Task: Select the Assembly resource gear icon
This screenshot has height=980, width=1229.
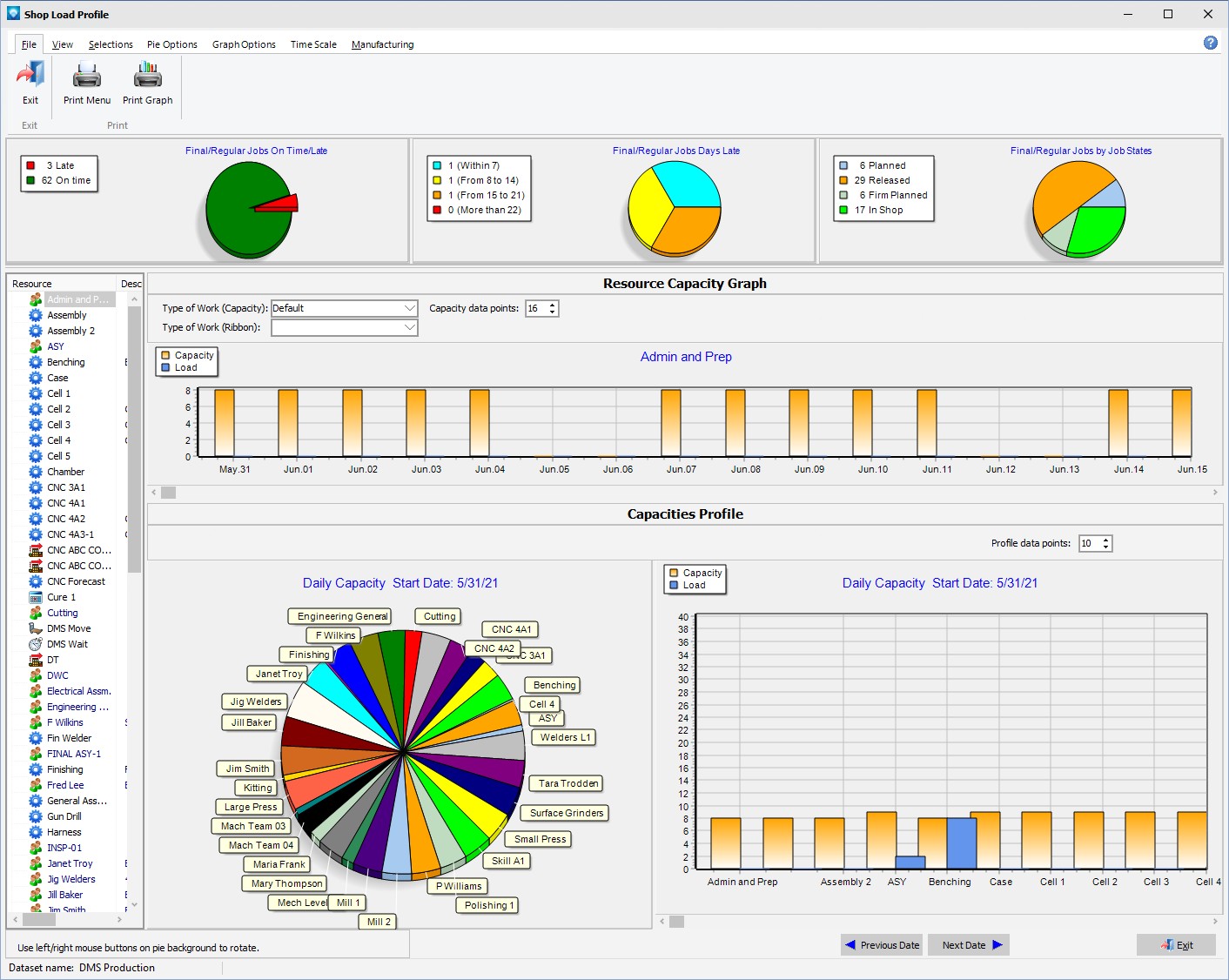Action: [x=36, y=315]
